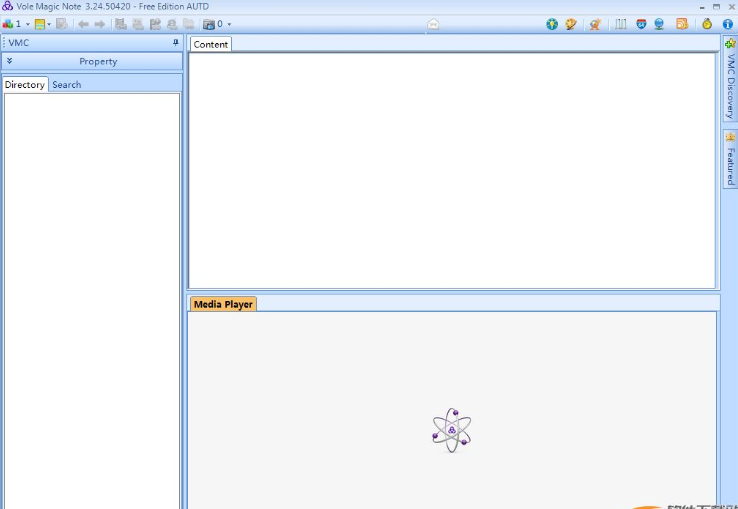Click inside the Content editing area
Viewport: 738px width, 509px height.
point(452,170)
